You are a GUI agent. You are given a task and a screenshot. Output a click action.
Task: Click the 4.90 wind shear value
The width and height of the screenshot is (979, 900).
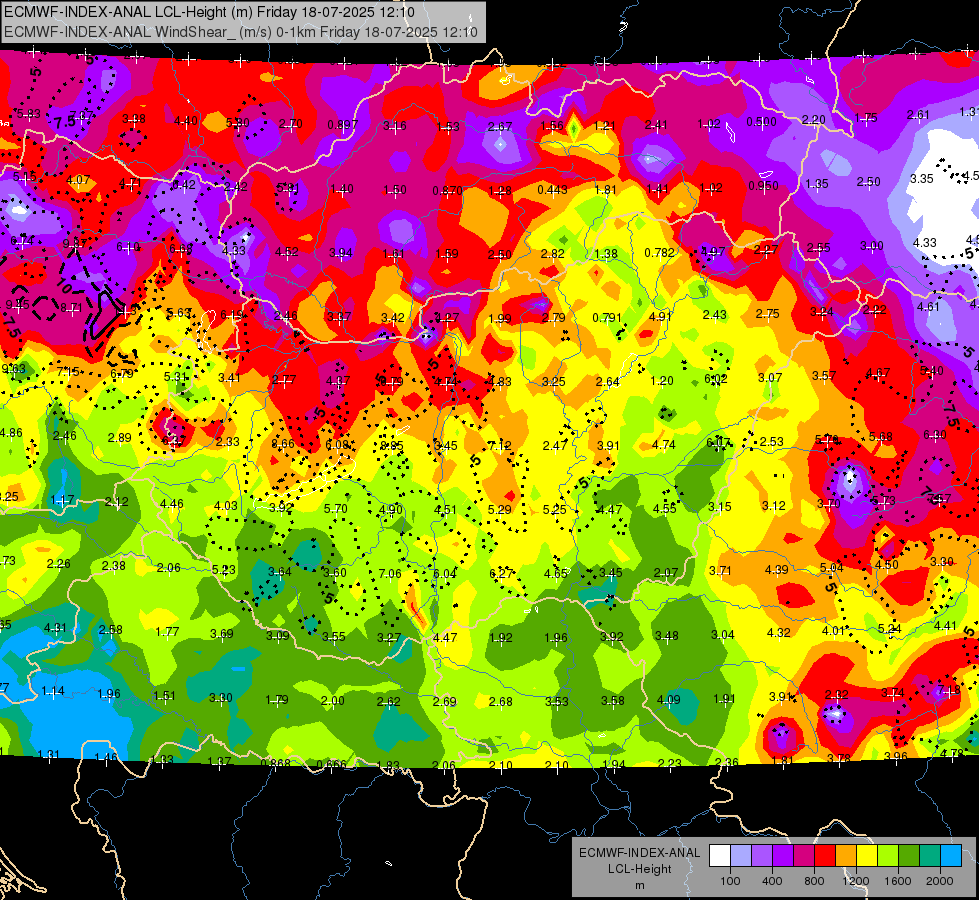click(390, 509)
